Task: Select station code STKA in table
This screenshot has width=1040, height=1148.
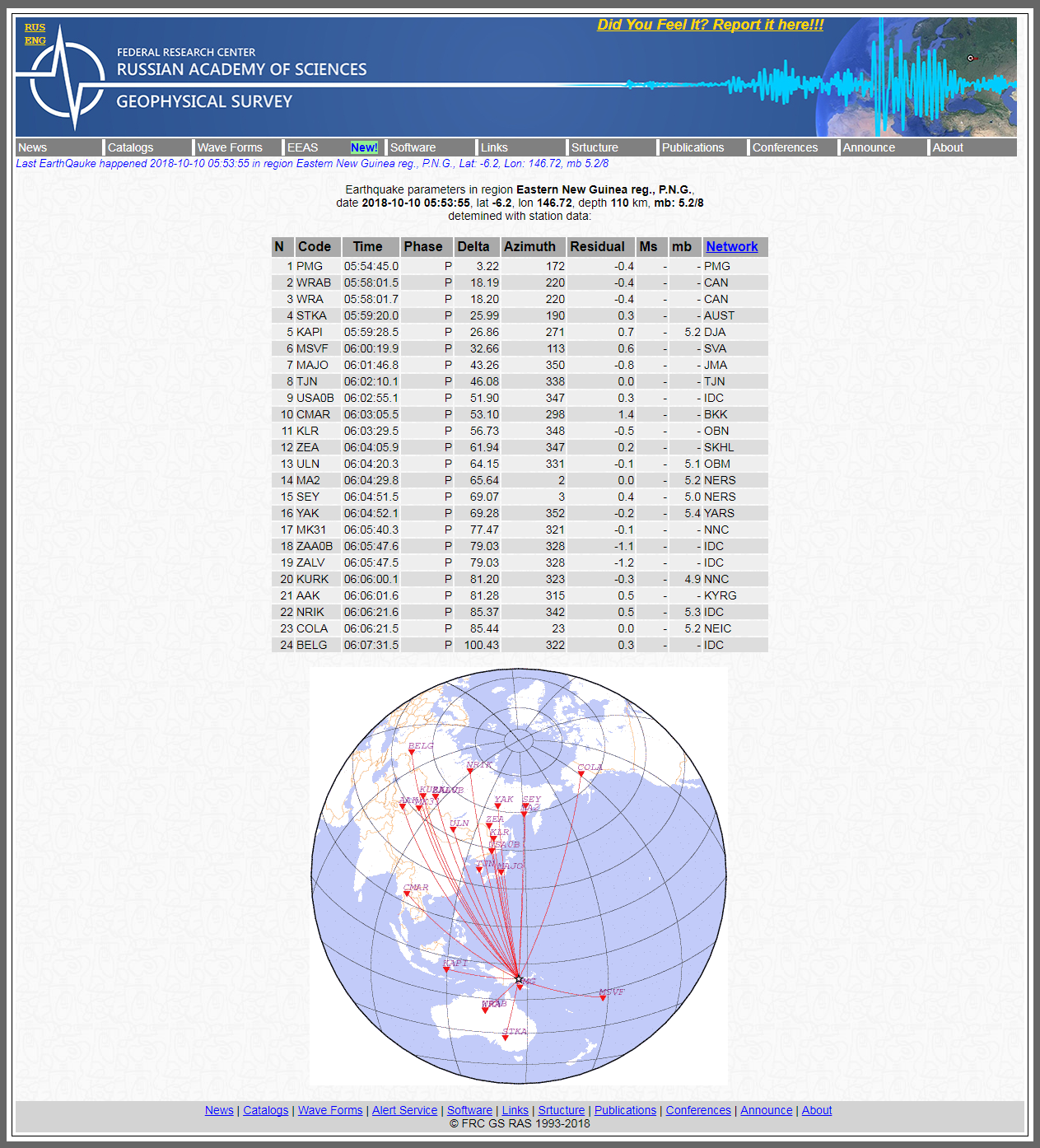Action: click(x=311, y=315)
